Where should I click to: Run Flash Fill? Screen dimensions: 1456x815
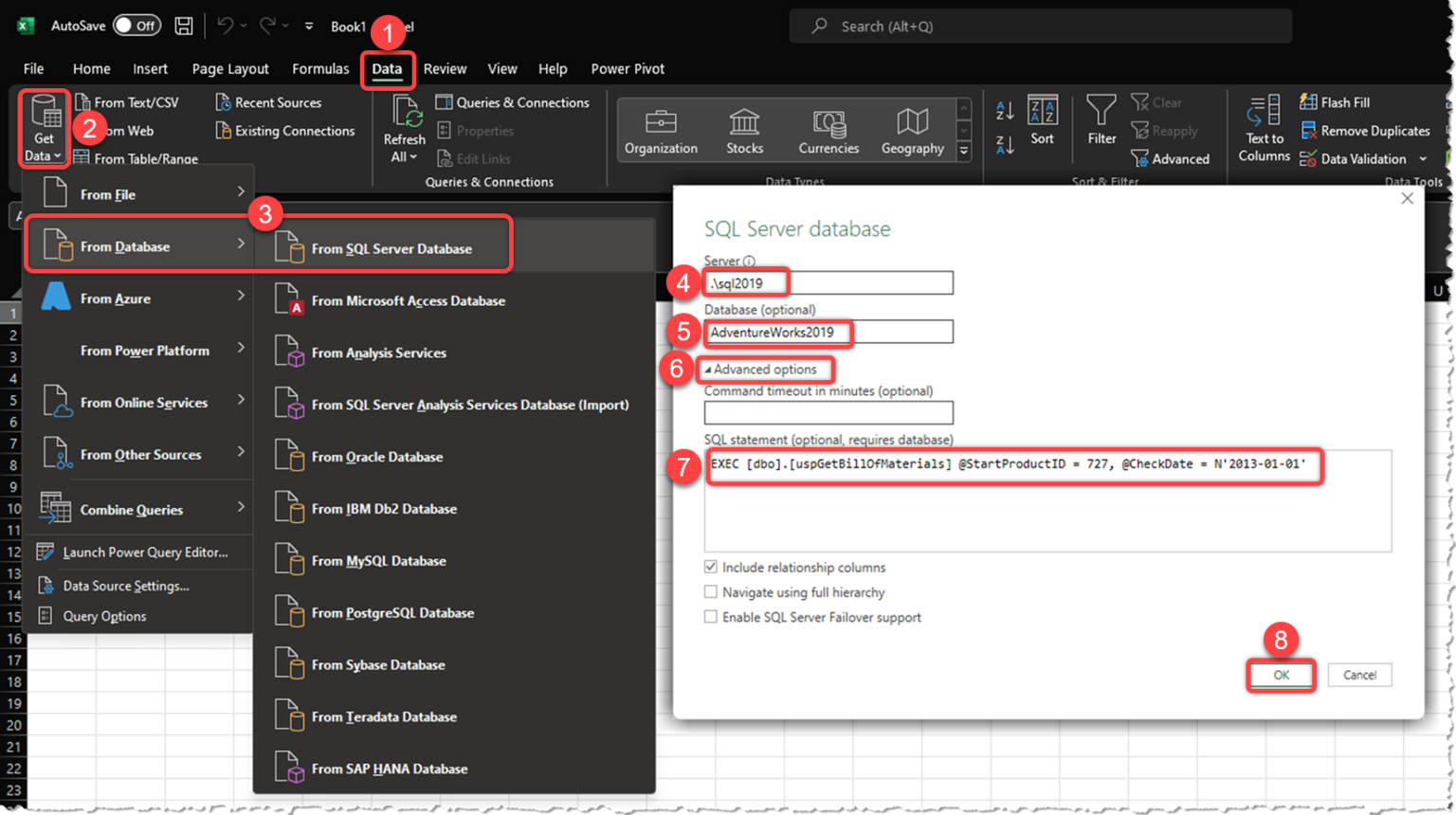pyautogui.click(x=1335, y=102)
